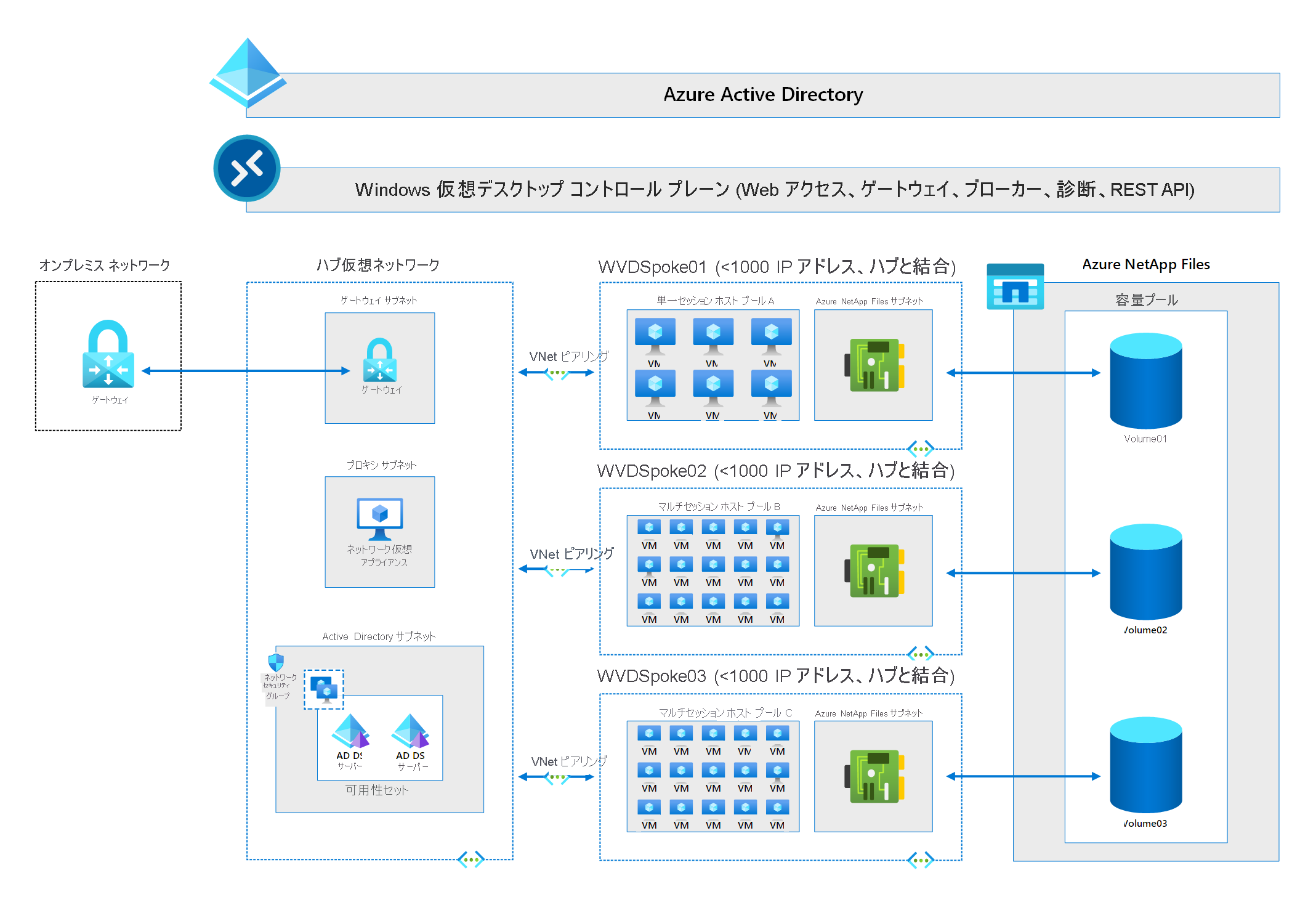The image size is (1316, 897).
Task: Click NetApp Files サブネット label in WVDSpoke01
Action: click(870, 301)
